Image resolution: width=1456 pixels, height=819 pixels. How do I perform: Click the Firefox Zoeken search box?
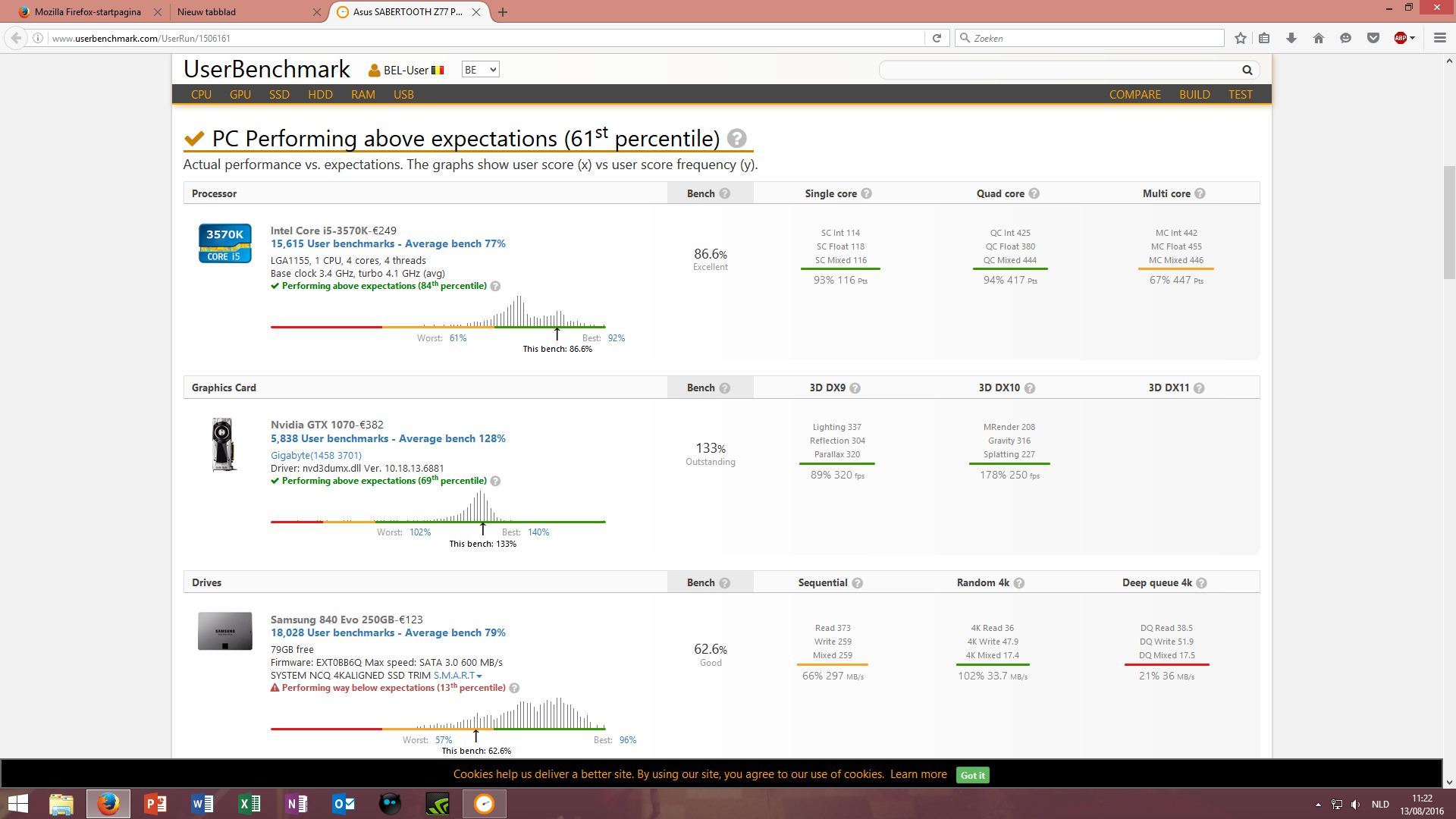(x=1090, y=38)
